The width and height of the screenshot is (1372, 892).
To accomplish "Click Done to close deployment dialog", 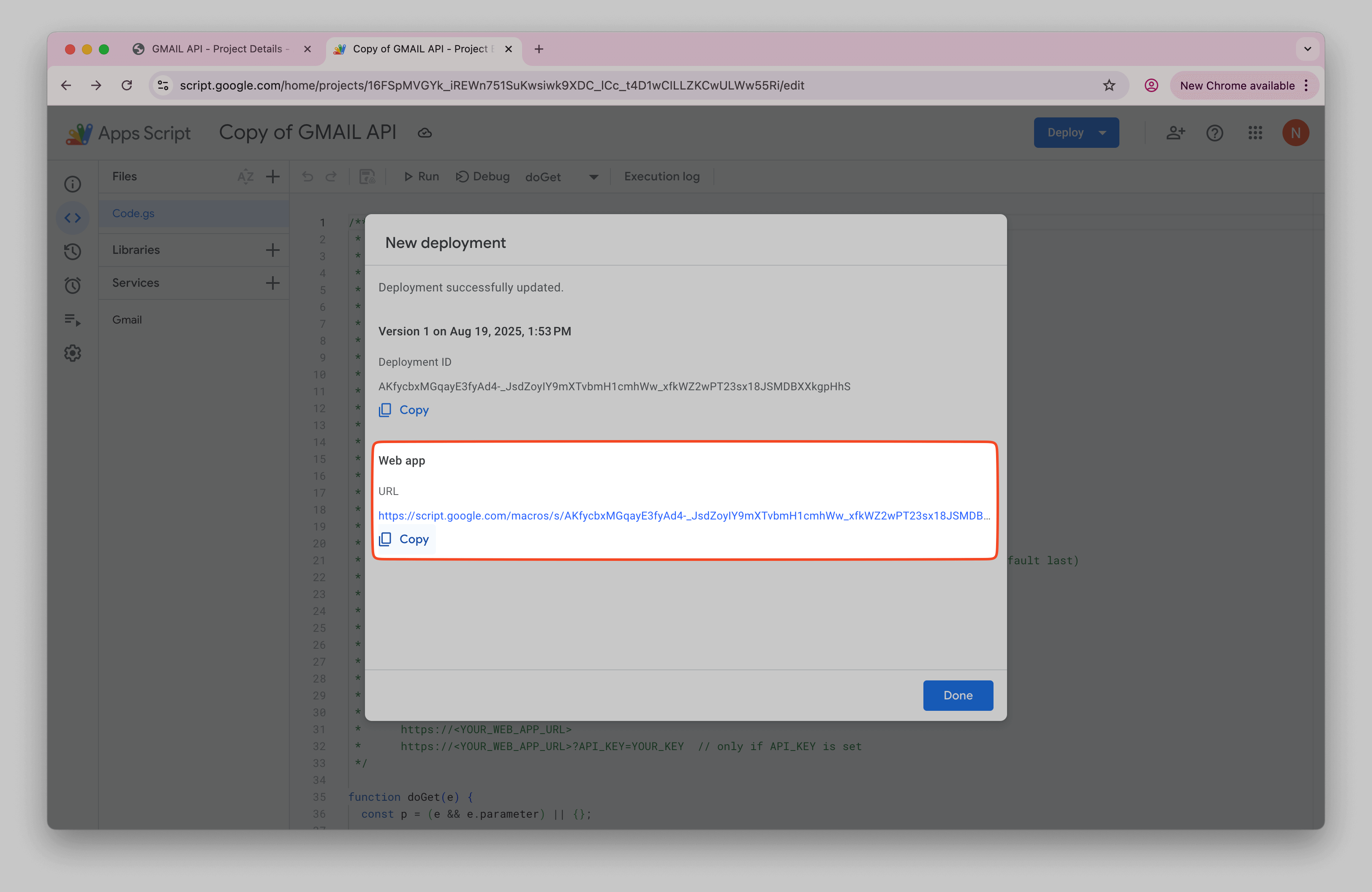I will (x=958, y=695).
